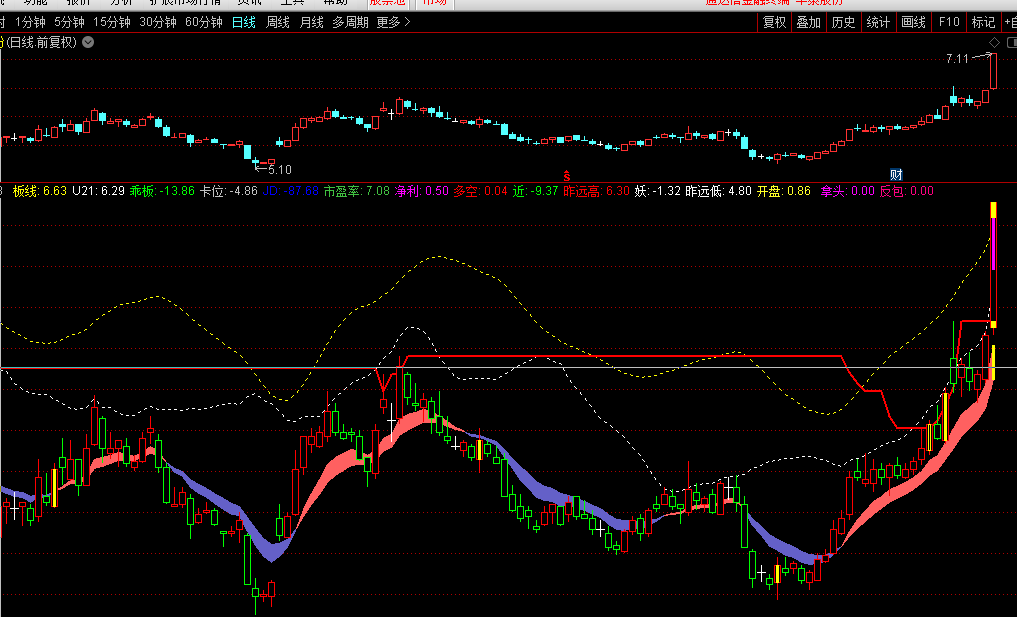Viewport: 1017px width, 617px height.
Task: Expand the 更多 periods chevron
Action: pyautogui.click(x=406, y=22)
